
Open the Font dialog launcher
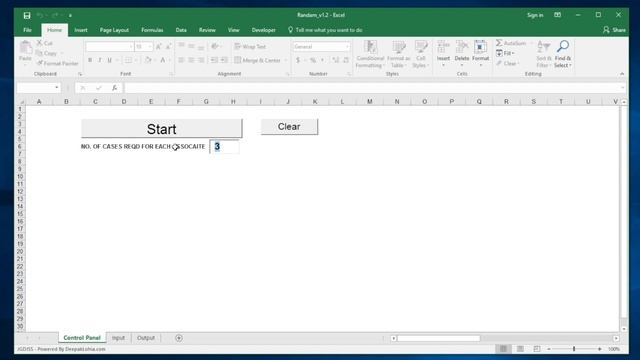pyautogui.click(x=171, y=74)
